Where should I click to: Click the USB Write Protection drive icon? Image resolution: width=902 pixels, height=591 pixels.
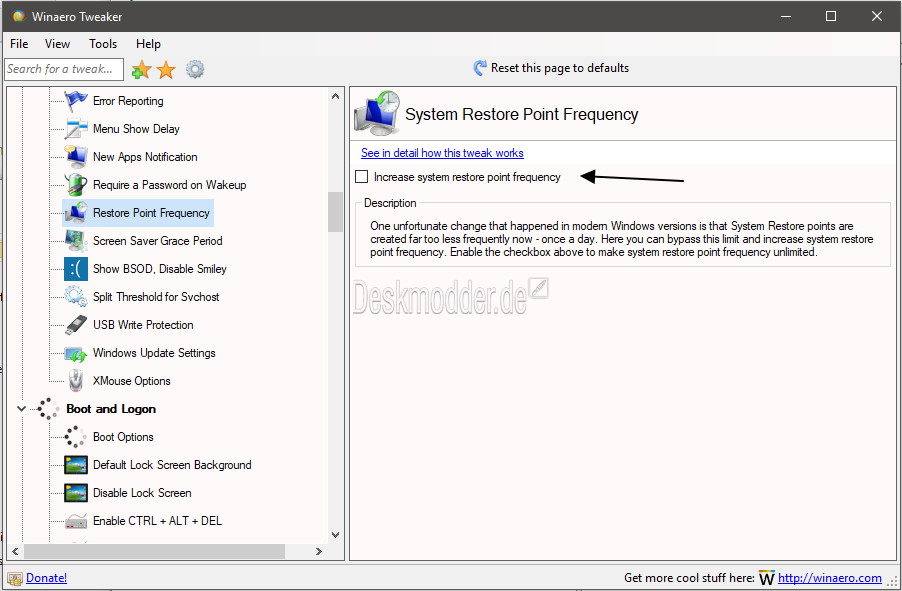(x=76, y=325)
